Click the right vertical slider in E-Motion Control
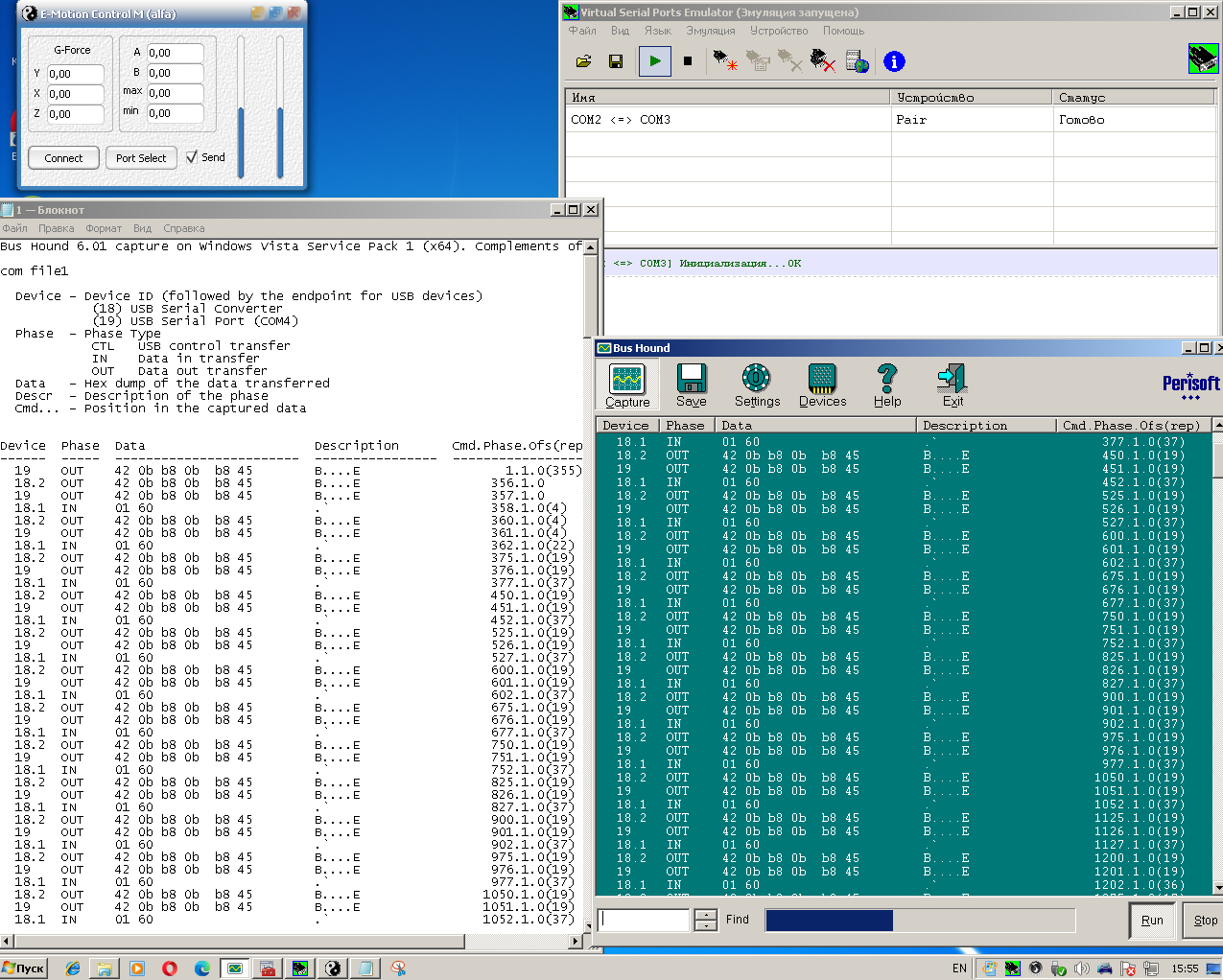This screenshot has height=980, width=1223. click(280, 107)
